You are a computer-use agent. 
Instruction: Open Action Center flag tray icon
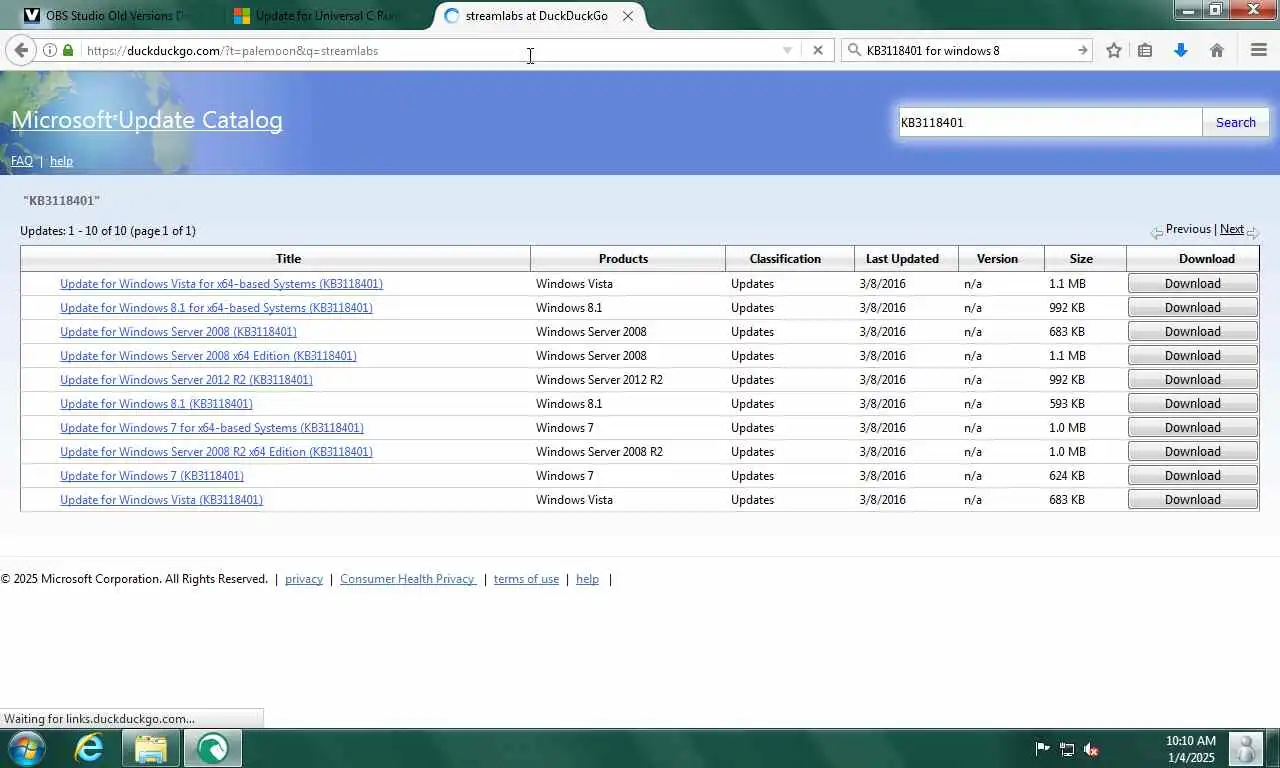pyautogui.click(x=1042, y=749)
